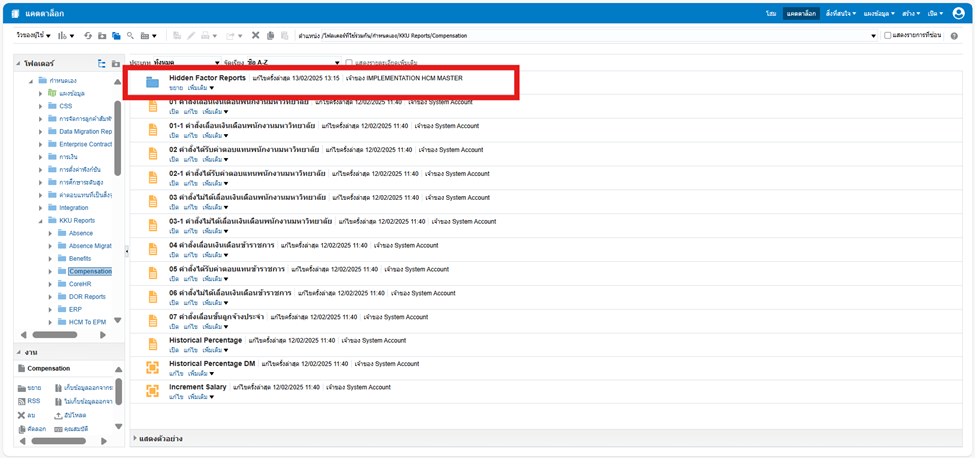This screenshot has width=975, height=458.
Task: Click the folder tree view icon in Folders header
Action: [102, 63]
